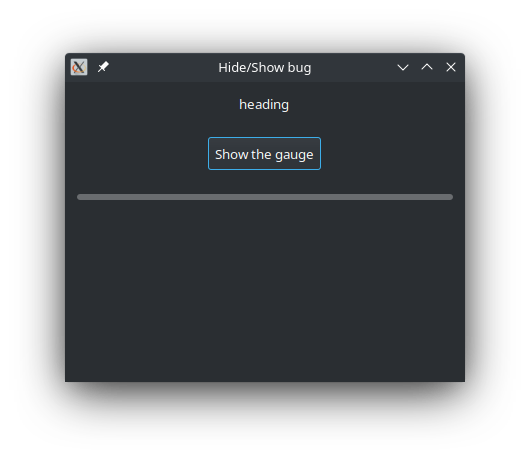Click the empty panel area below the gauge

(x=265, y=291)
